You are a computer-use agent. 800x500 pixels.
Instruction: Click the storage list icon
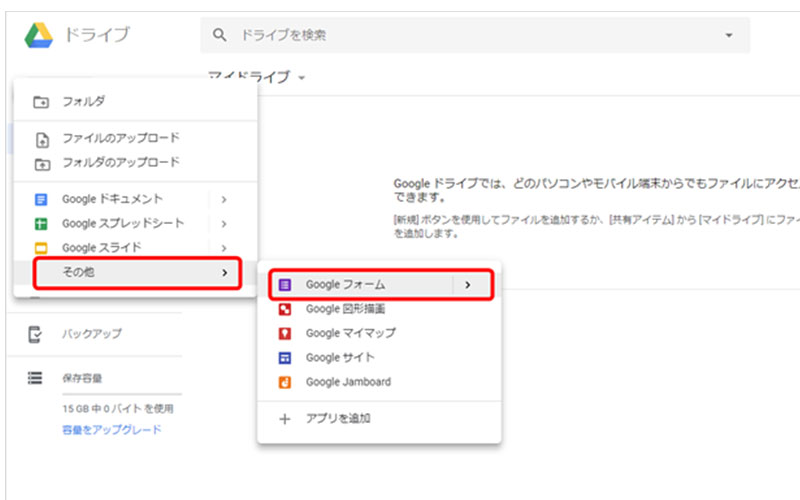(x=35, y=378)
